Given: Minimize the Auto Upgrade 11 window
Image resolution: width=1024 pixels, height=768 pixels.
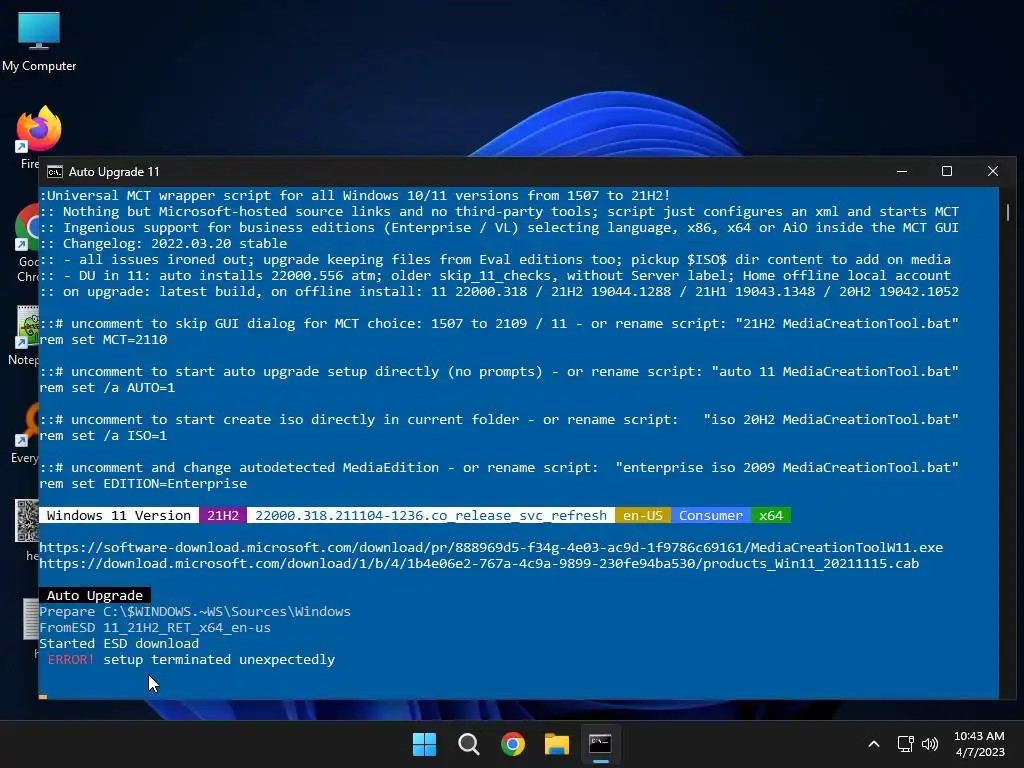Looking at the screenshot, I should [x=902, y=171].
